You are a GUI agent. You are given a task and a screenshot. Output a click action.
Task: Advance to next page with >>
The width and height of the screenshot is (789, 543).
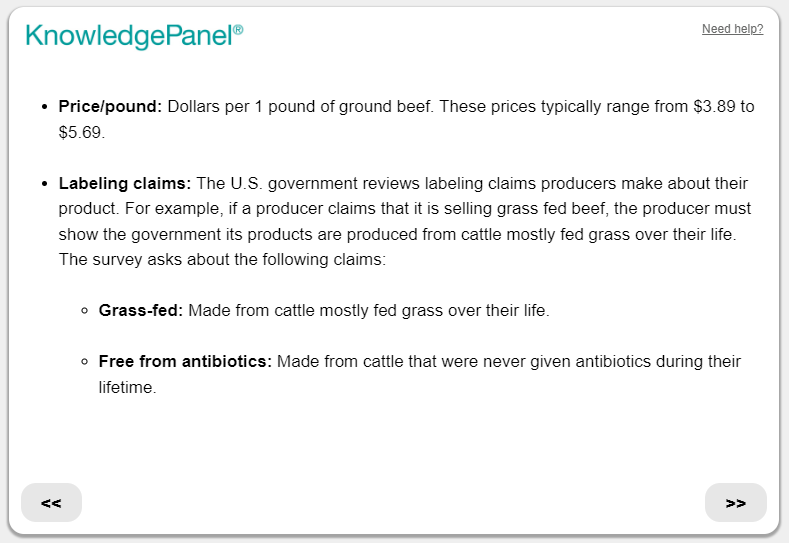click(736, 503)
